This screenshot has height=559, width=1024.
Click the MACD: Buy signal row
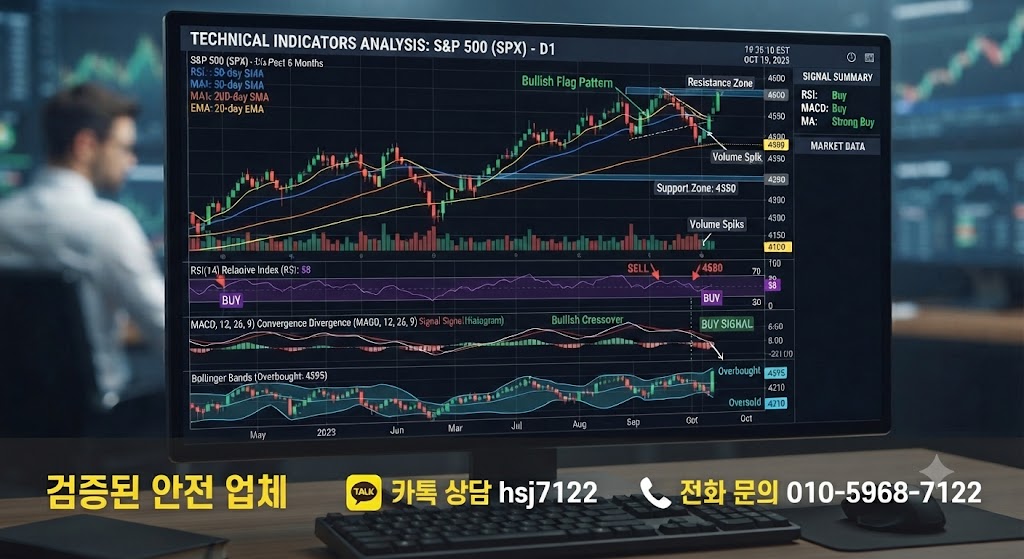(824, 108)
